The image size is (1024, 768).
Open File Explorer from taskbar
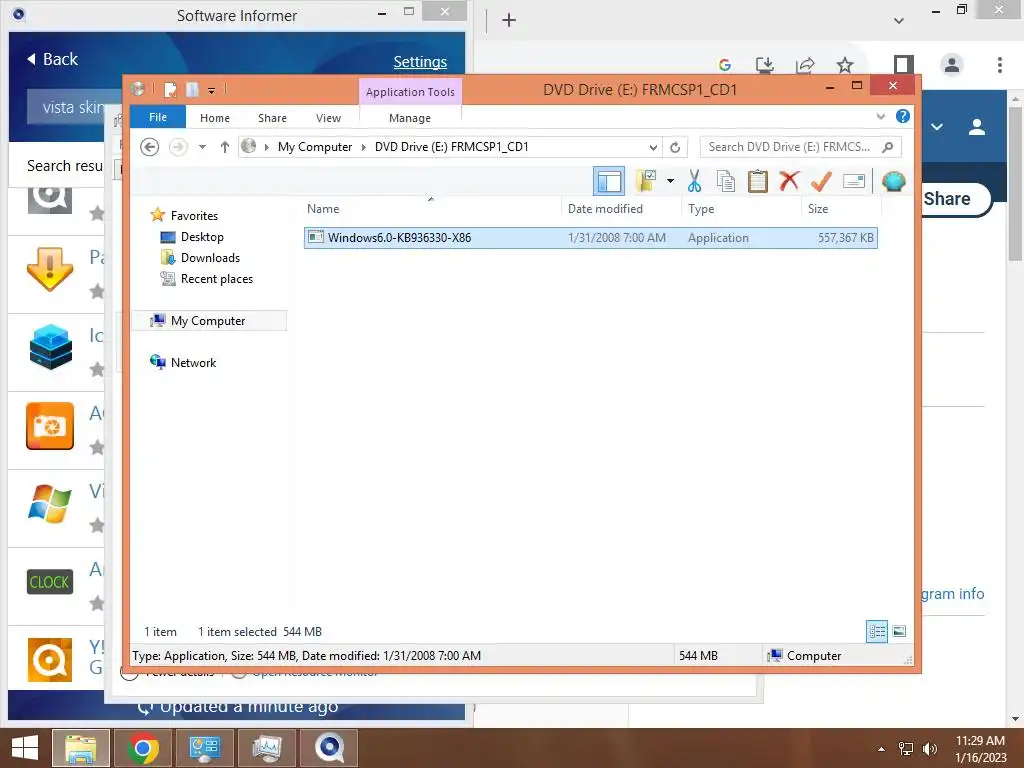[80, 748]
